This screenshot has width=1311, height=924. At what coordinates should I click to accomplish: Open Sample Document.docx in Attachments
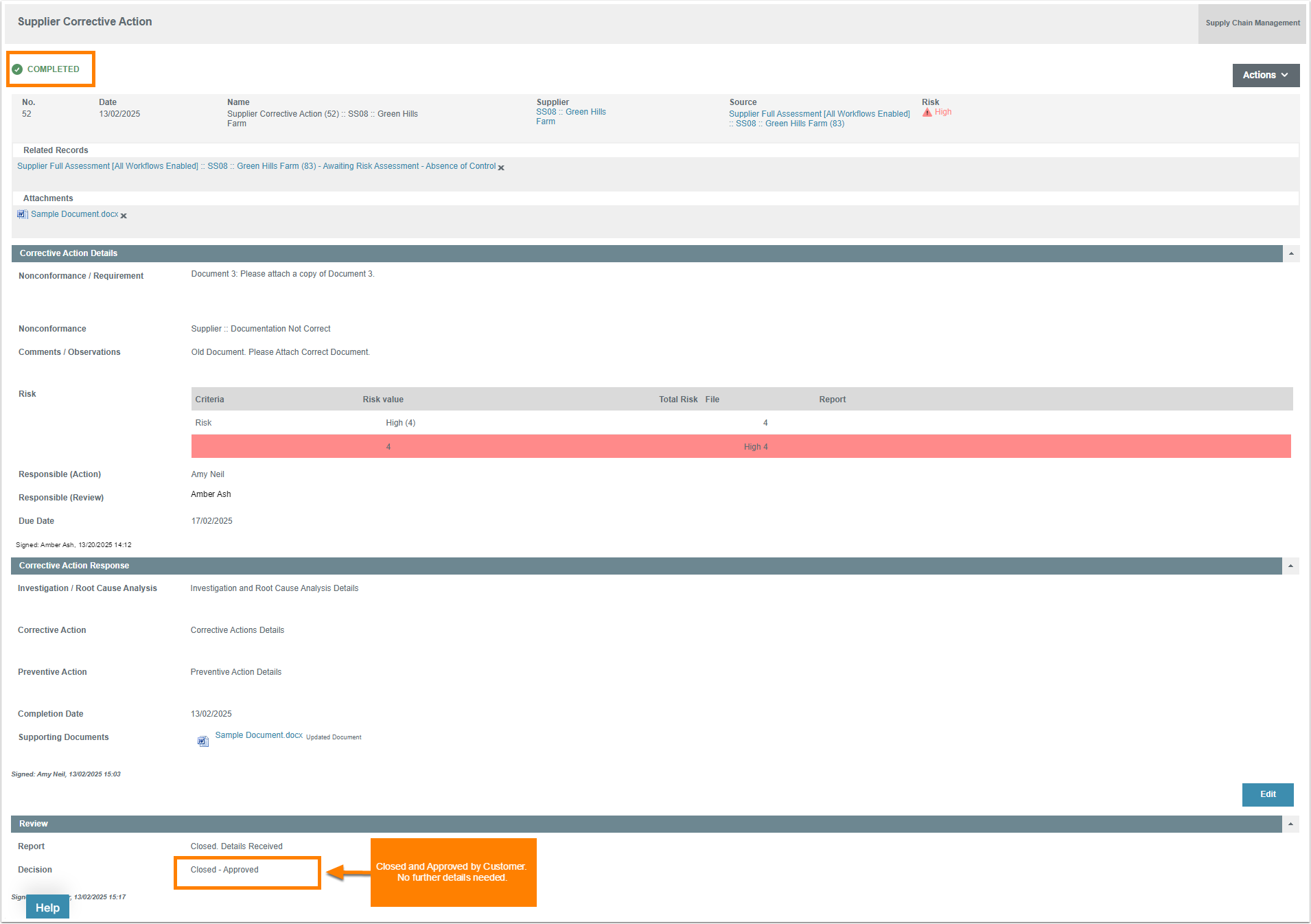click(x=74, y=214)
